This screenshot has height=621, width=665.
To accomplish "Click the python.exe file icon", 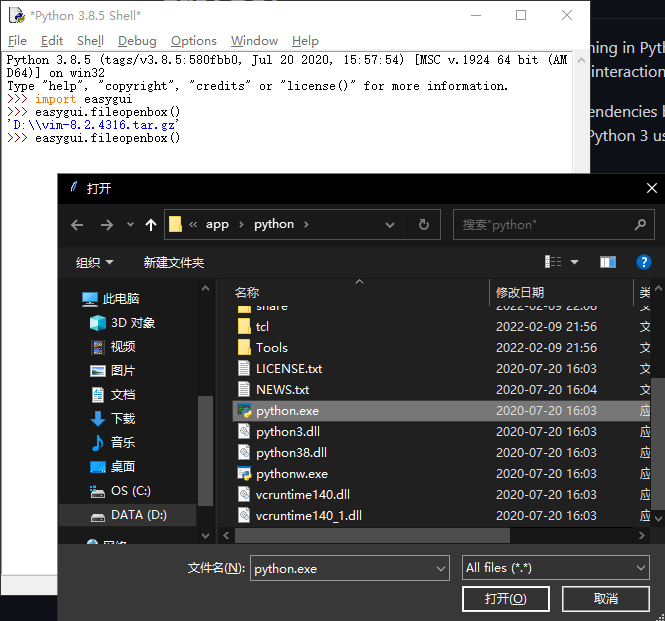I will click(x=244, y=411).
